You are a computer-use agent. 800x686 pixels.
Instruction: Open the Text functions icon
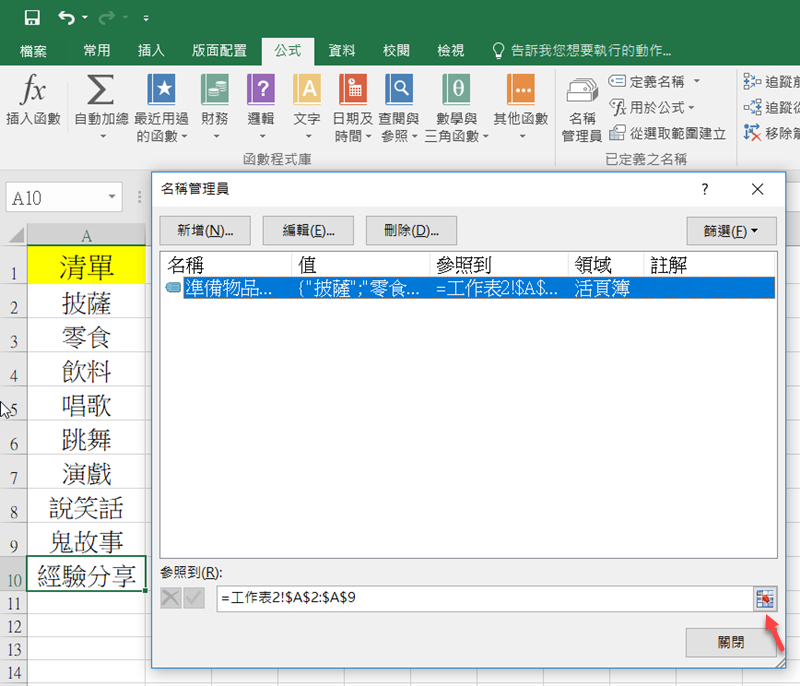point(307,92)
